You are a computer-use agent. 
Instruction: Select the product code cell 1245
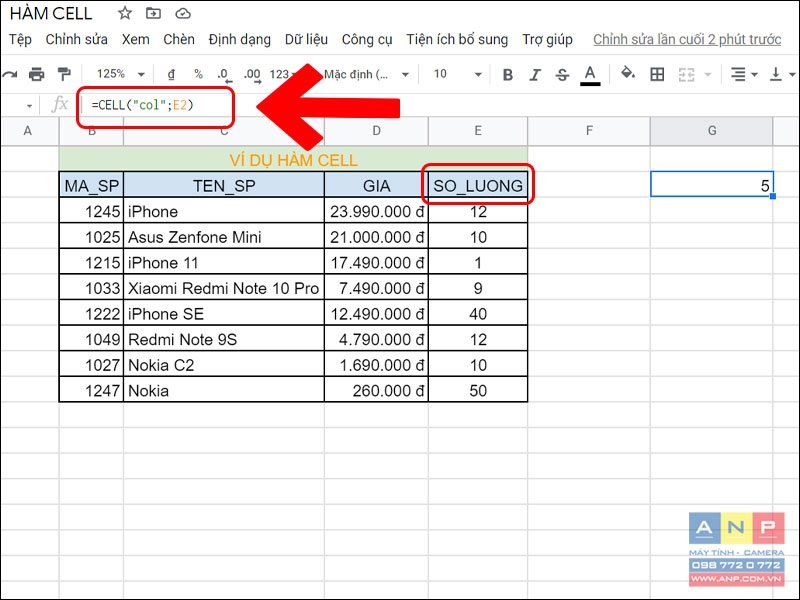pos(91,210)
